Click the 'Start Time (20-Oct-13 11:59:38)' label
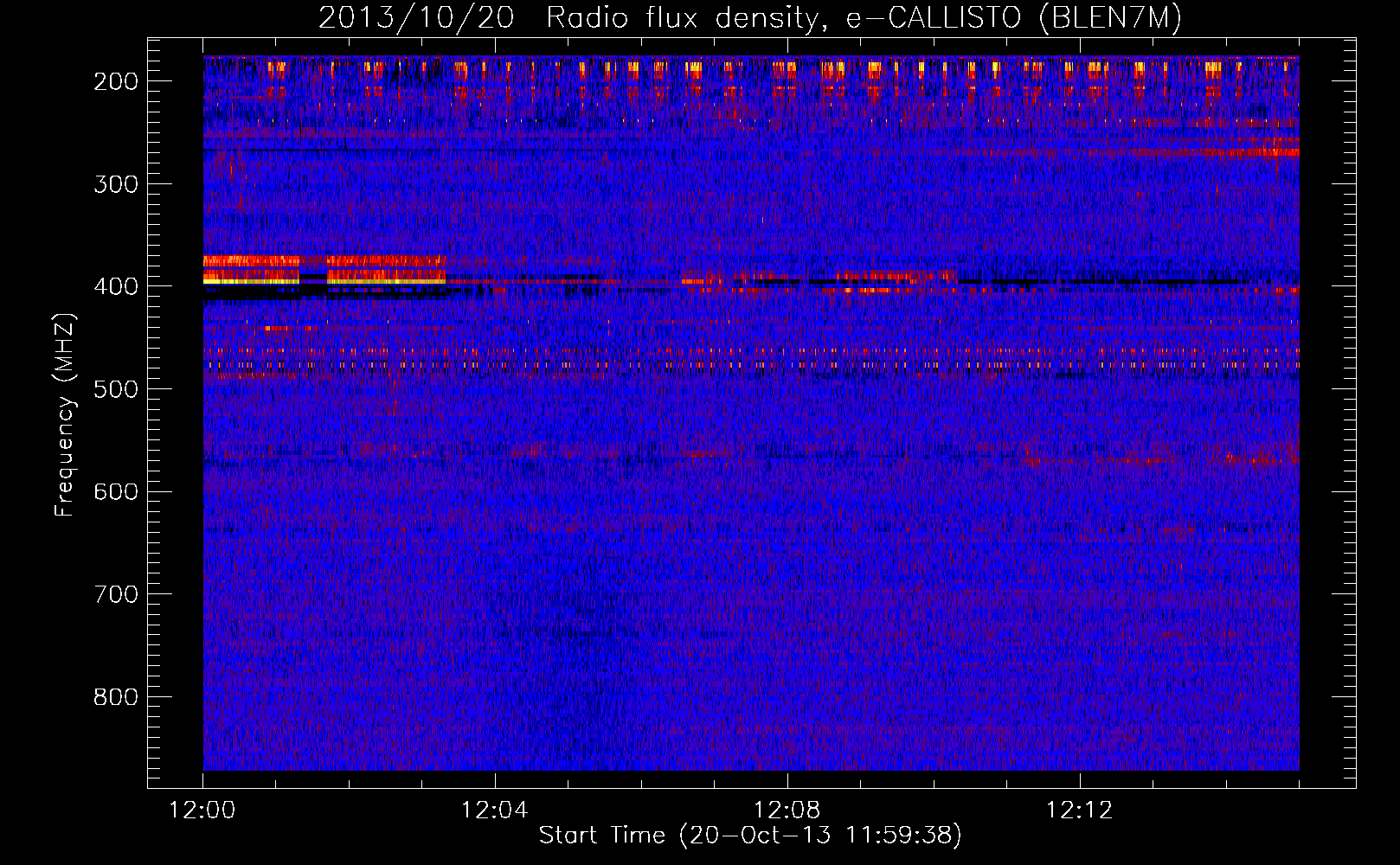 click(750, 836)
